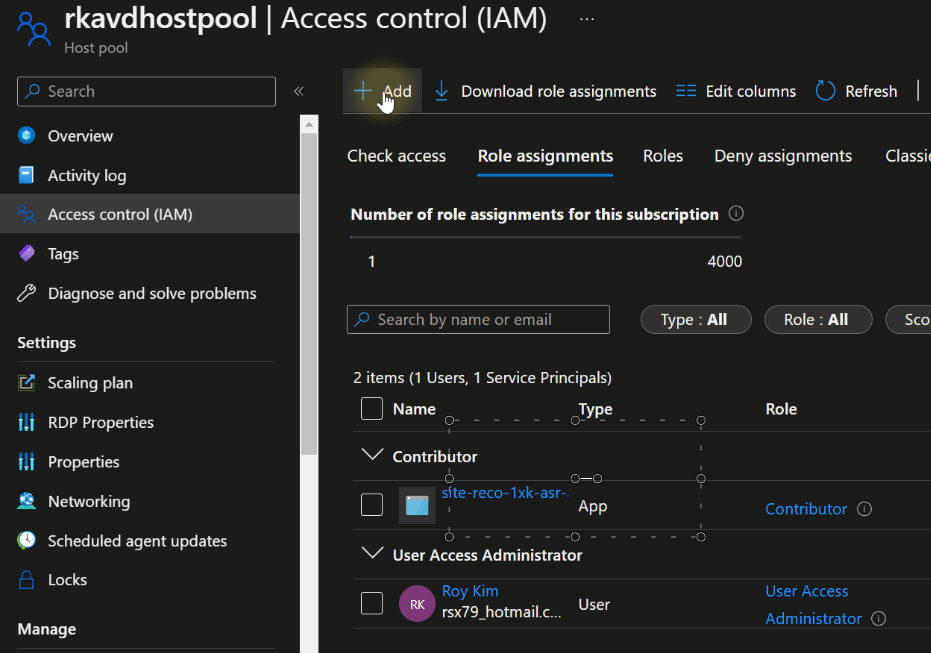The width and height of the screenshot is (931, 653).
Task: Click the Locks padlock icon
Action: coord(27,580)
